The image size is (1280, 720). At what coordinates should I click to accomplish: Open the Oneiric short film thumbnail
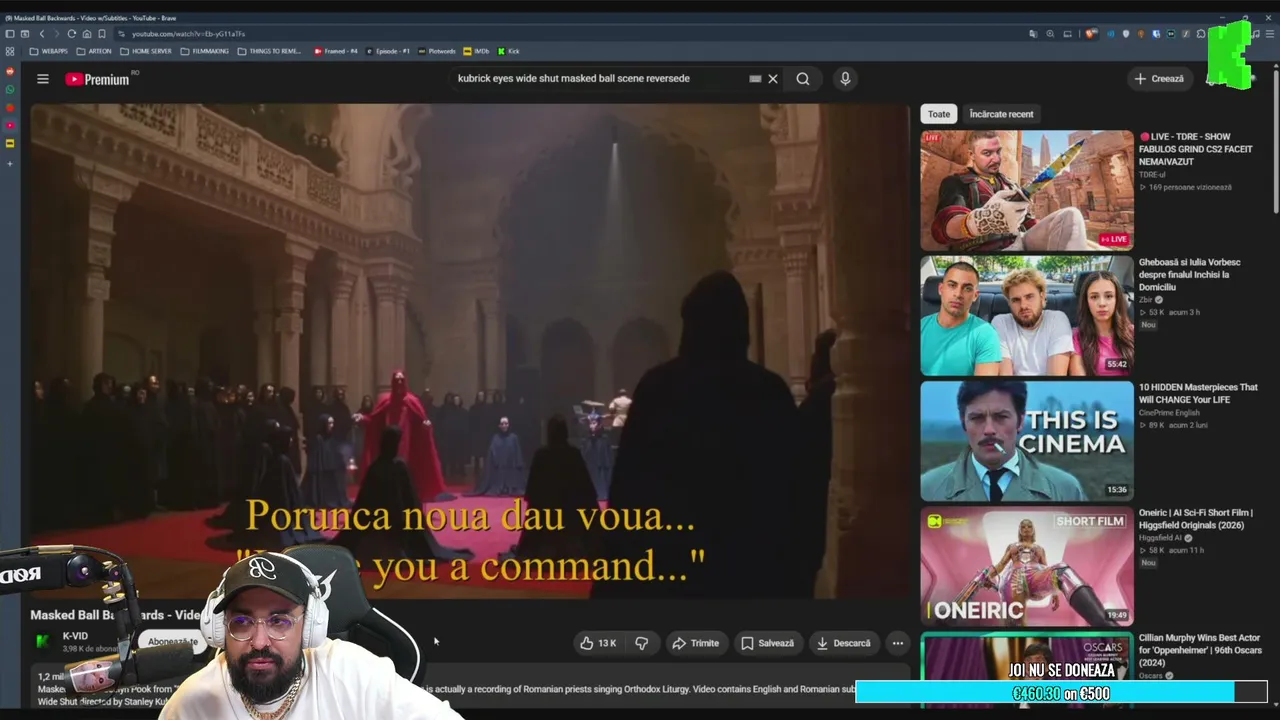point(1027,566)
